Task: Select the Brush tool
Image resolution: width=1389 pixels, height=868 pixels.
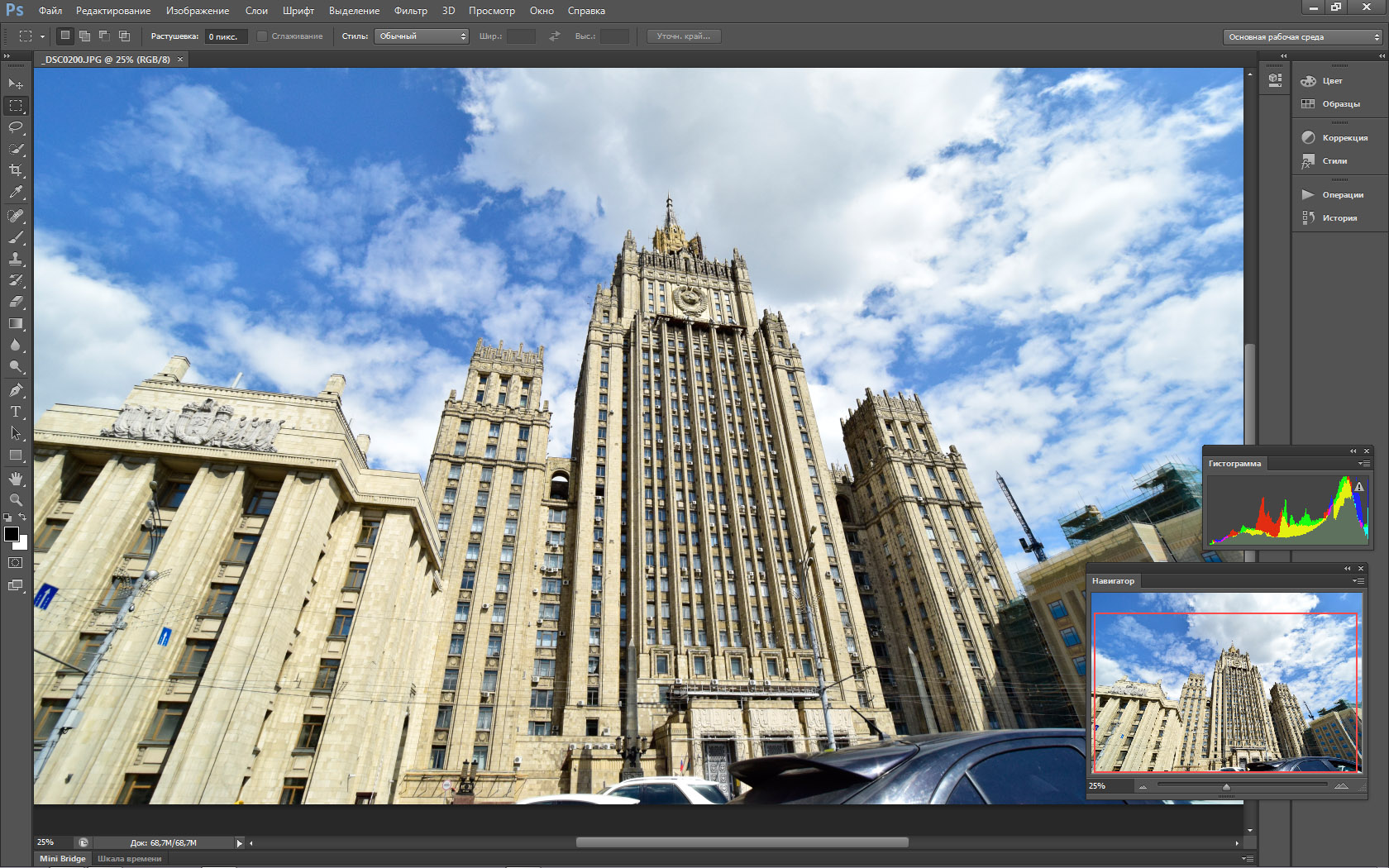Action: pyautogui.click(x=16, y=237)
